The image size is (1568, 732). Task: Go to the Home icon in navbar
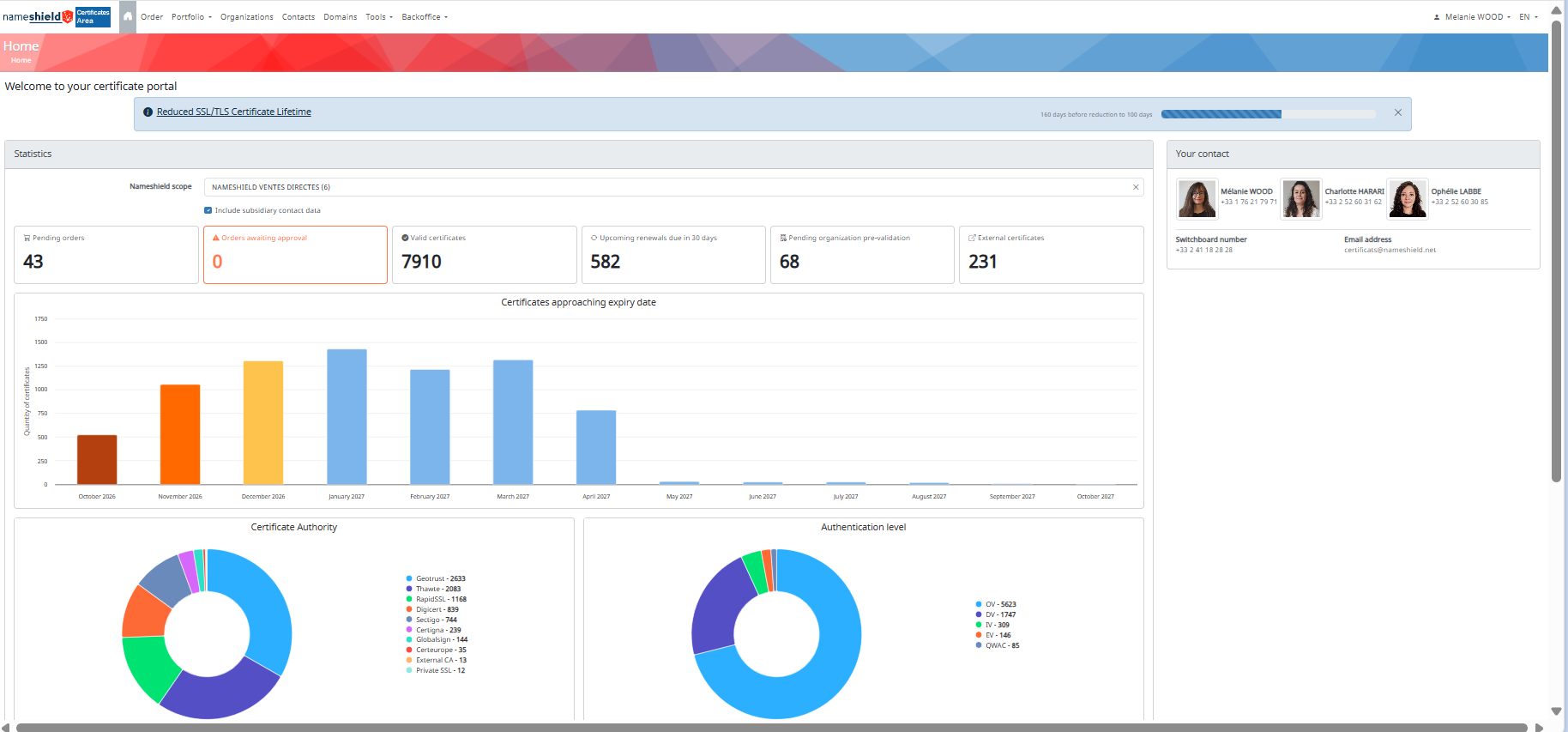pyautogui.click(x=128, y=16)
